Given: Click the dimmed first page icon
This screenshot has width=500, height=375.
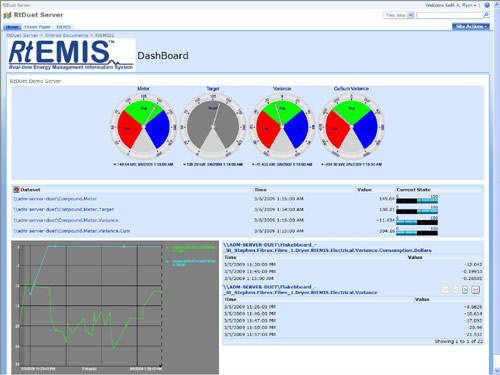Looking at the screenshot, I should click(x=445, y=290).
